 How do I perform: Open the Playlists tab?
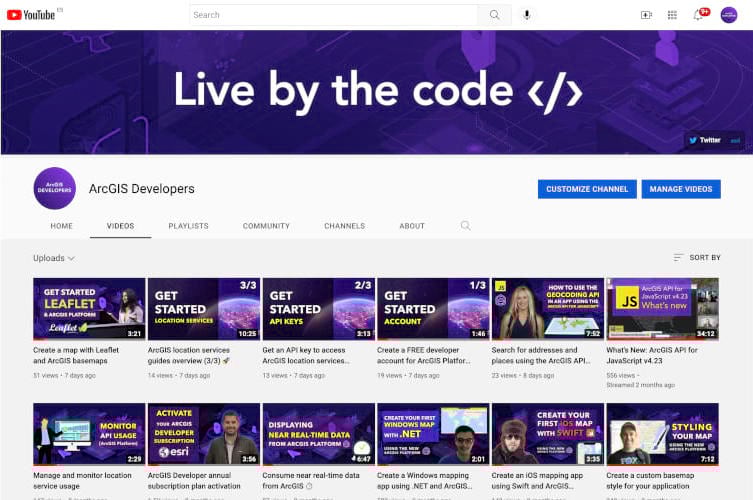pyautogui.click(x=188, y=226)
